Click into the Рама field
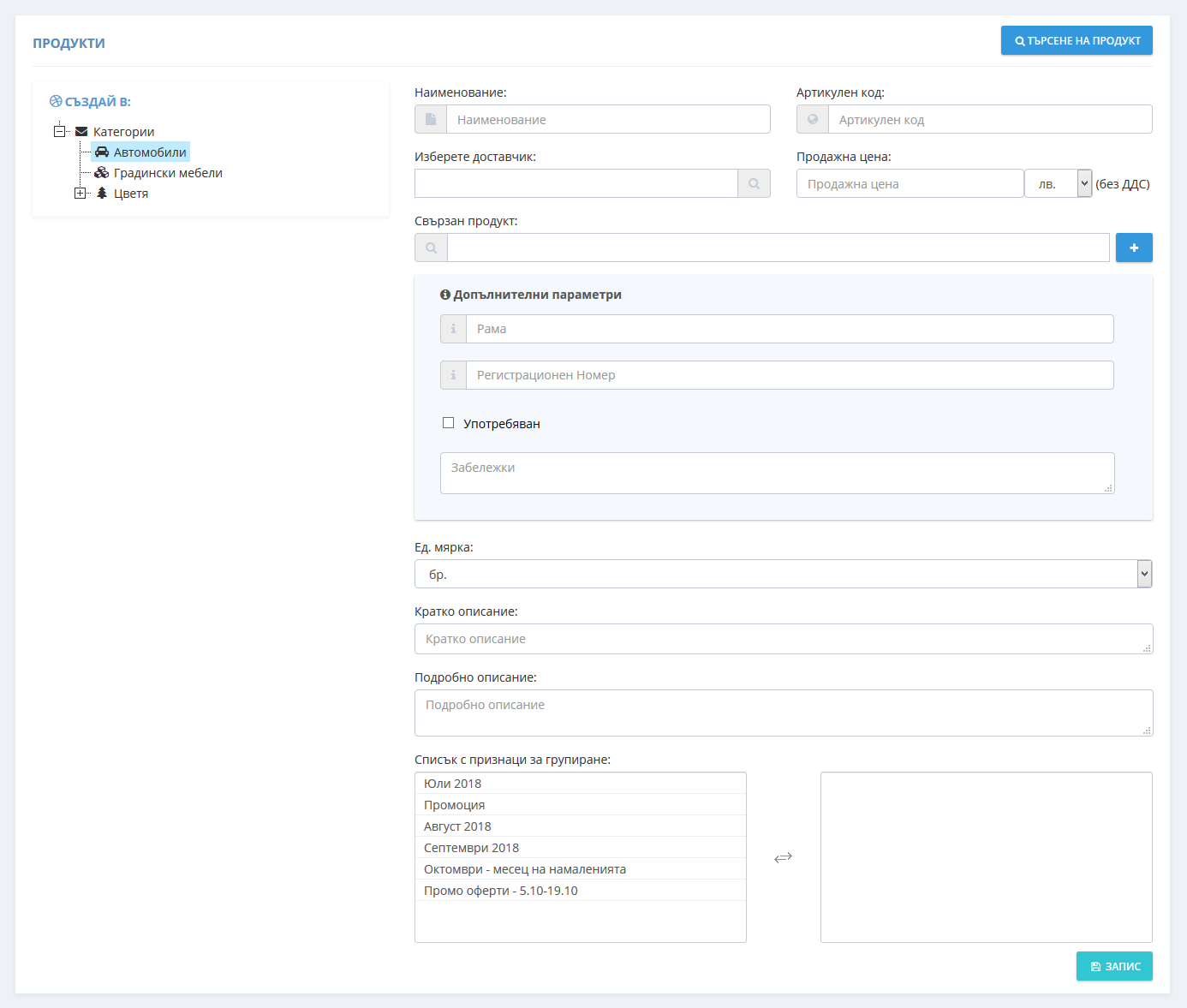Image resolution: width=1187 pixels, height=1008 pixels. (790, 329)
